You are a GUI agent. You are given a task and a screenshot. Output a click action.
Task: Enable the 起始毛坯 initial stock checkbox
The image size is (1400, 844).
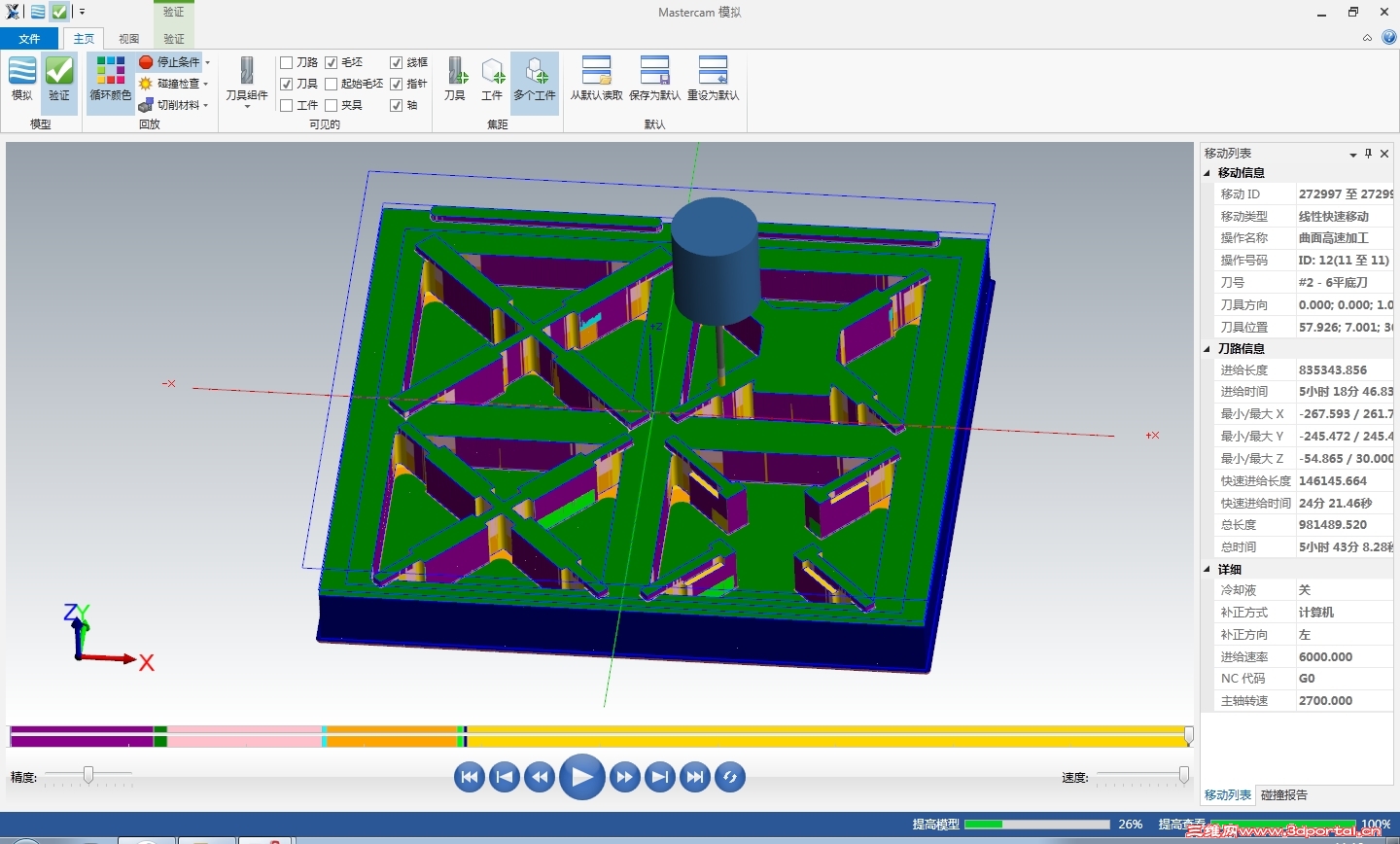[x=332, y=84]
